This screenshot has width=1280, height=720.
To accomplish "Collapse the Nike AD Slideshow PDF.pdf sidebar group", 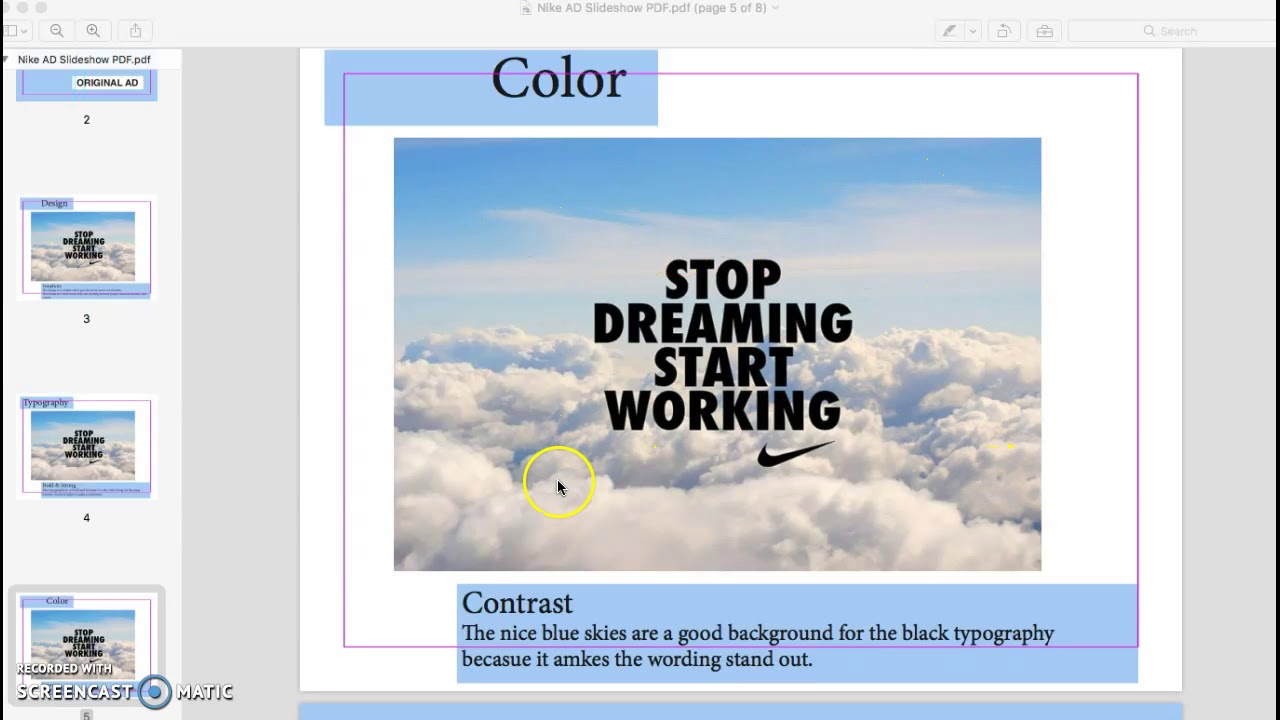I will point(7,60).
